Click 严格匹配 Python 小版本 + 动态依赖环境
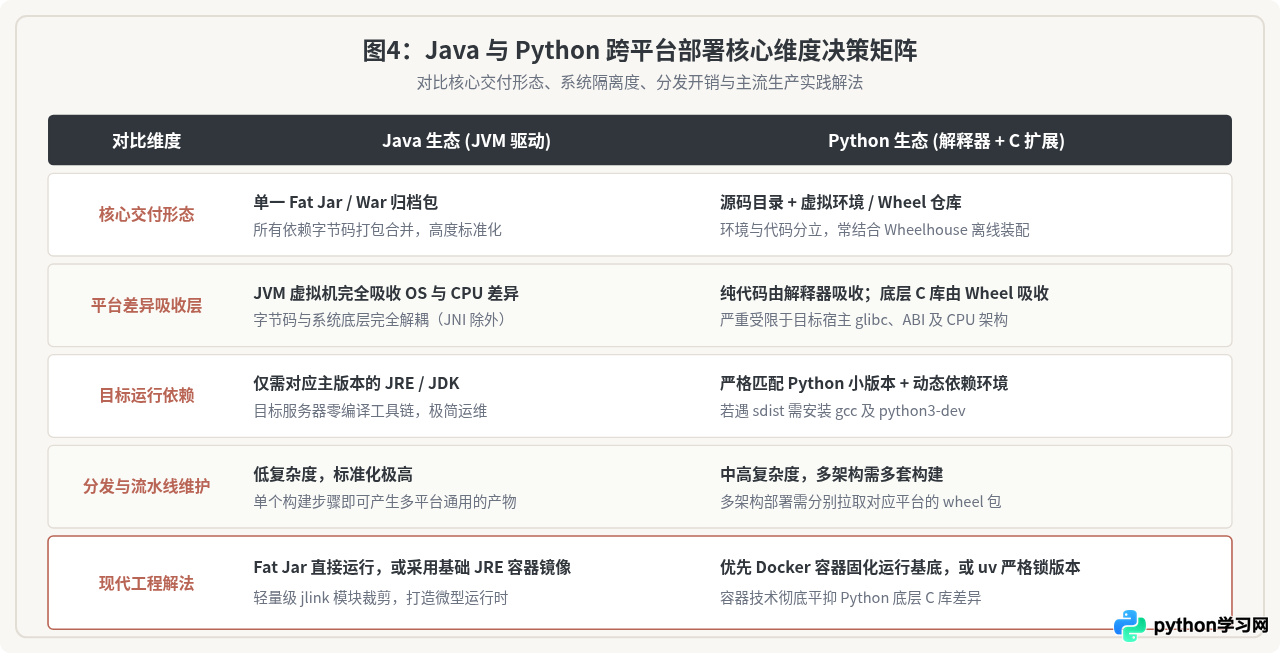 864,383
